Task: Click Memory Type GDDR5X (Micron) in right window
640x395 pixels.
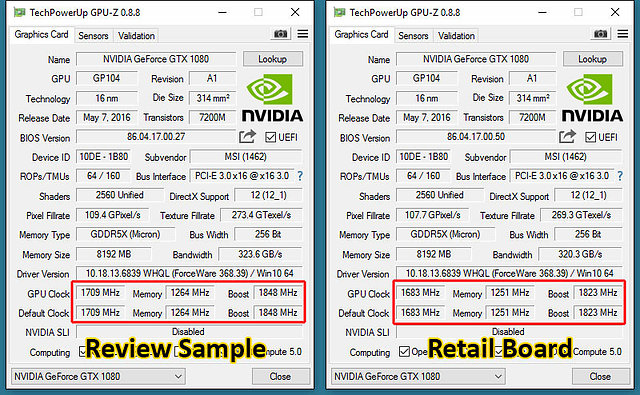Action: 445,235
